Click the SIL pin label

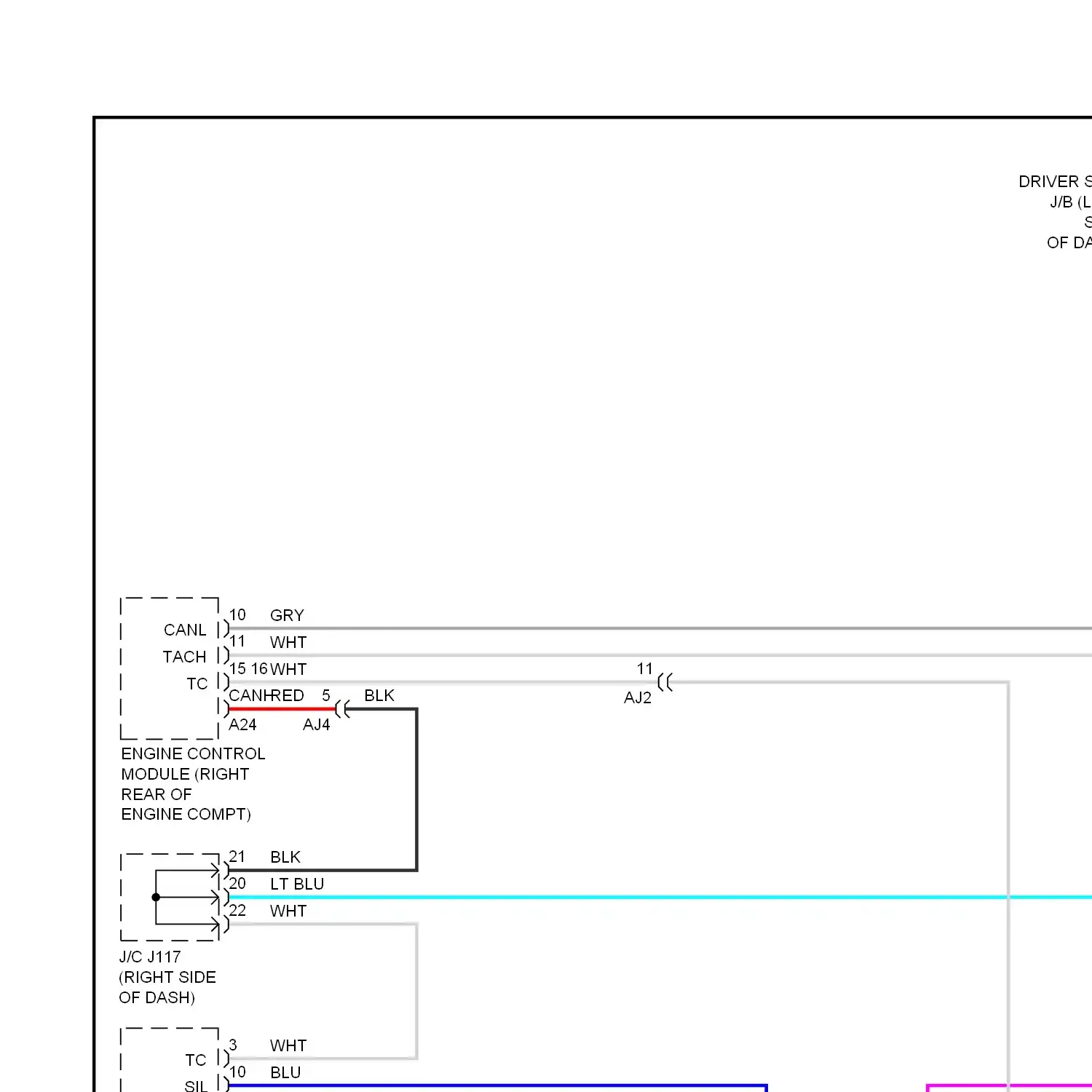[196, 1085]
